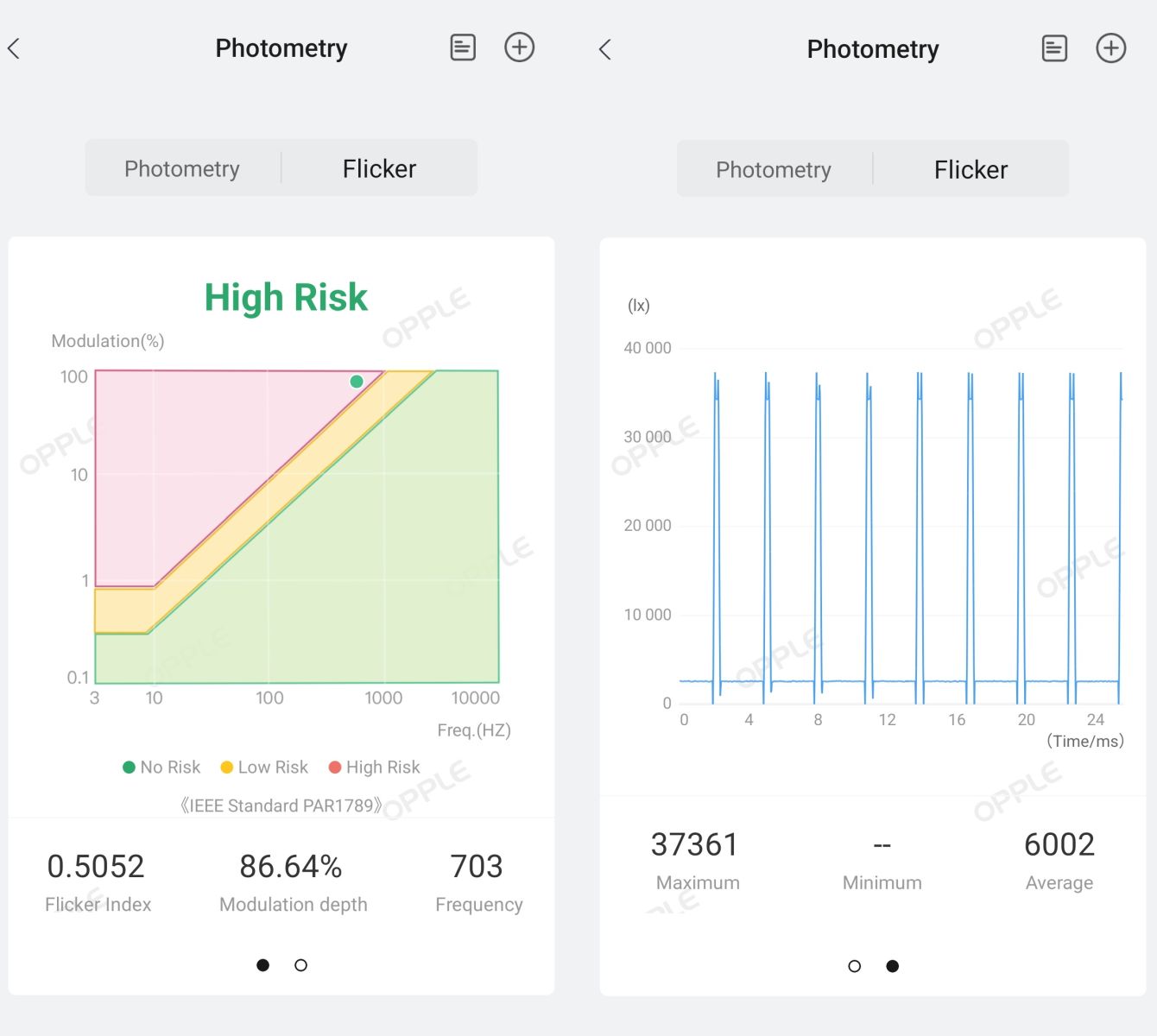
Task: Tap the IEEE Standard PAR1789 reference
Action: click(x=281, y=805)
